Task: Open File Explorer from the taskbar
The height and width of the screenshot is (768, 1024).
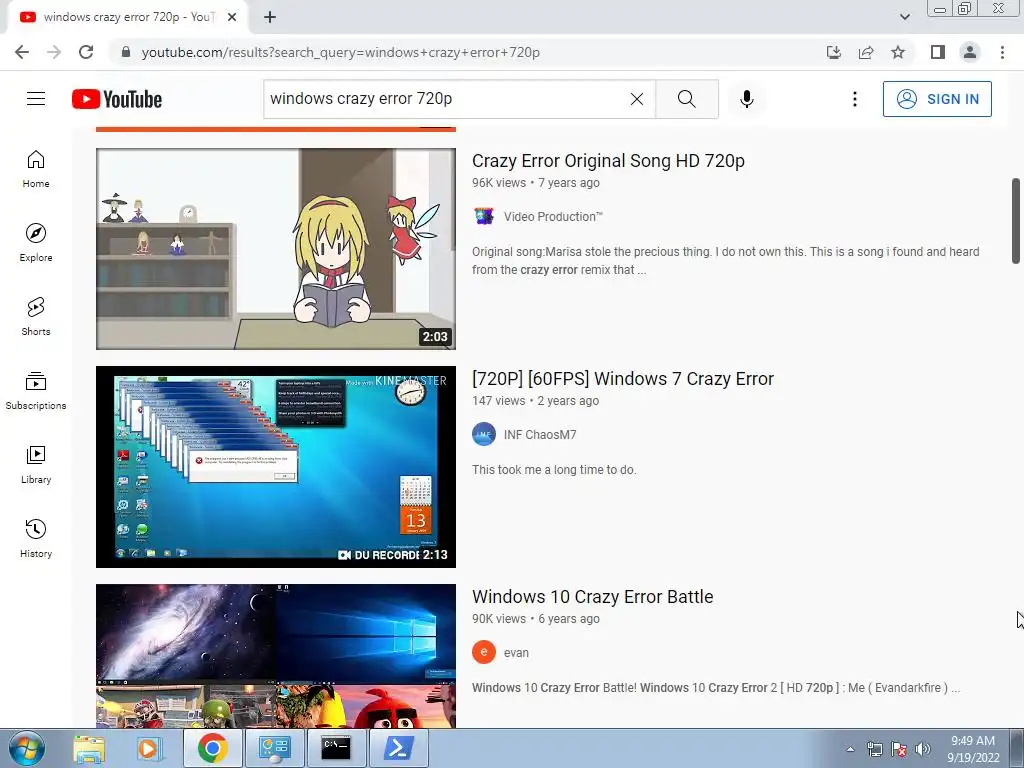Action: (89, 748)
